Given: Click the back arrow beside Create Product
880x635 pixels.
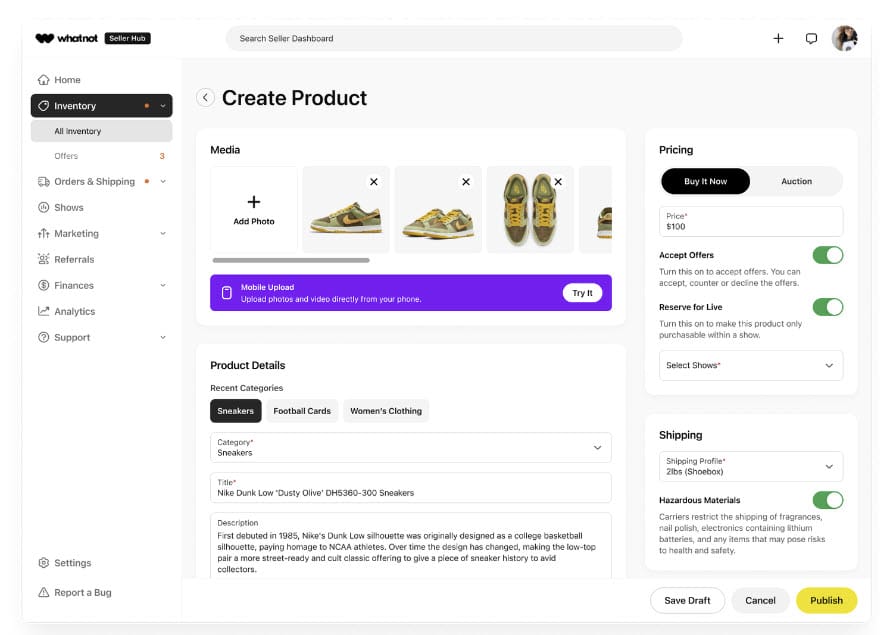Looking at the screenshot, I should (x=205, y=97).
